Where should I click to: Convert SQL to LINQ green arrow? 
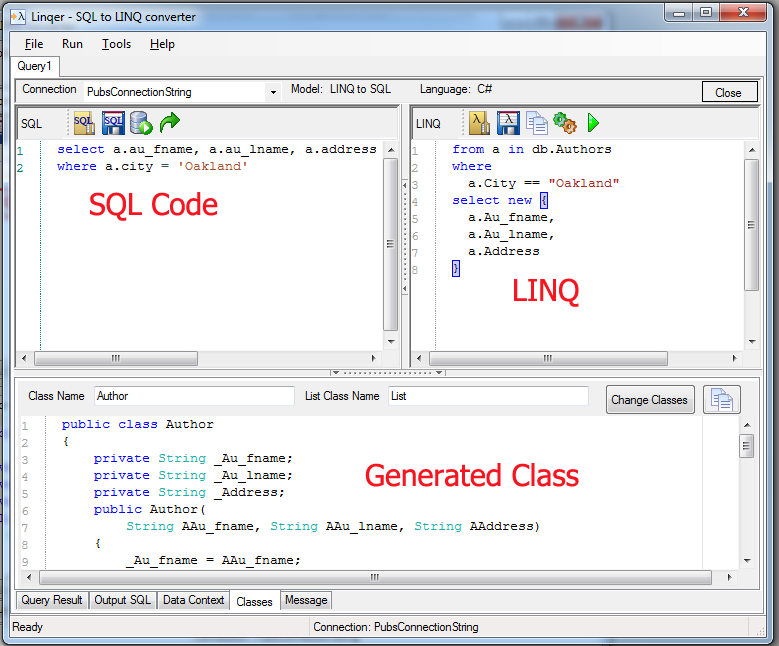point(170,123)
